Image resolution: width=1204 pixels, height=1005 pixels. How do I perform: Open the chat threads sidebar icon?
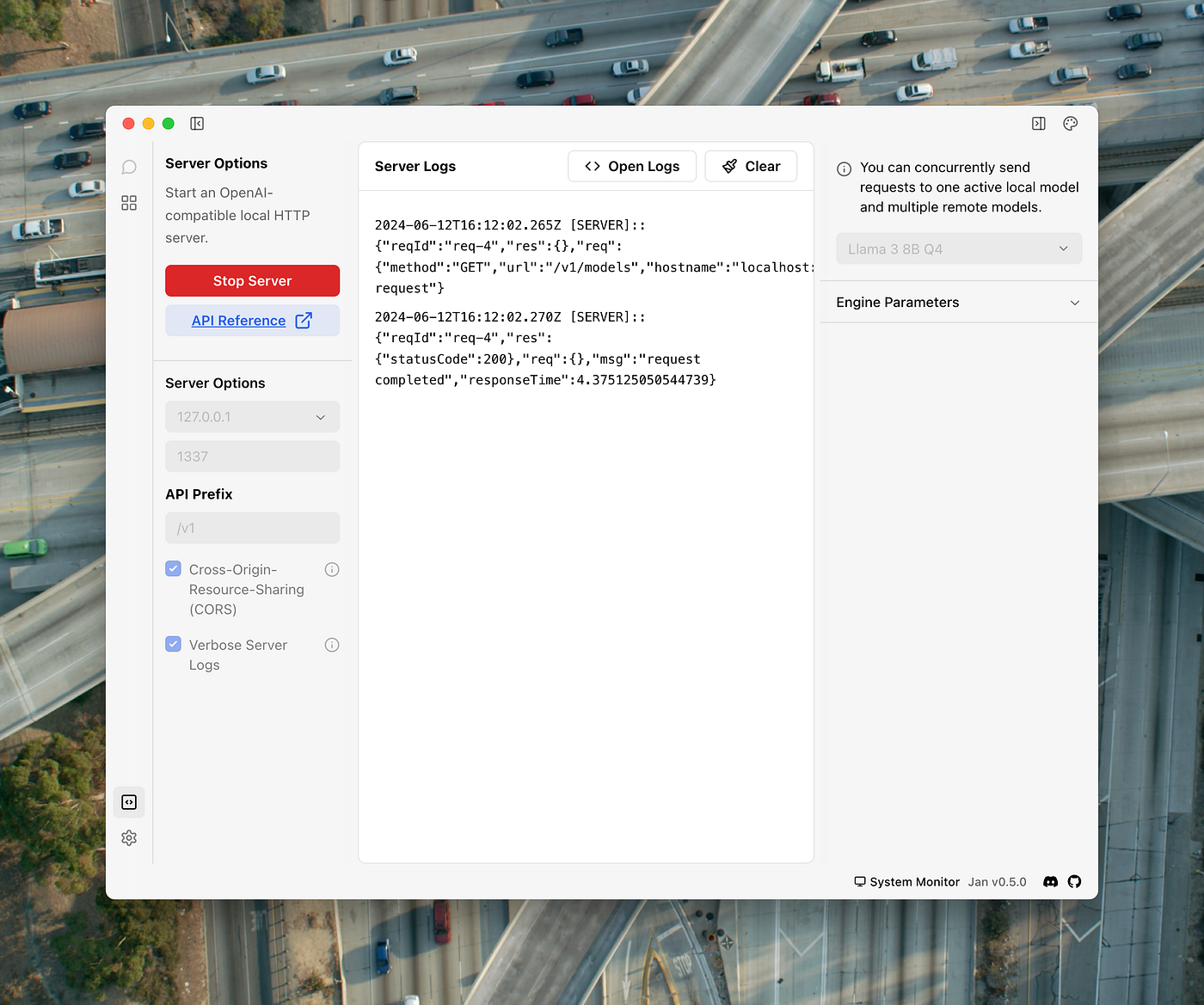coord(129,167)
